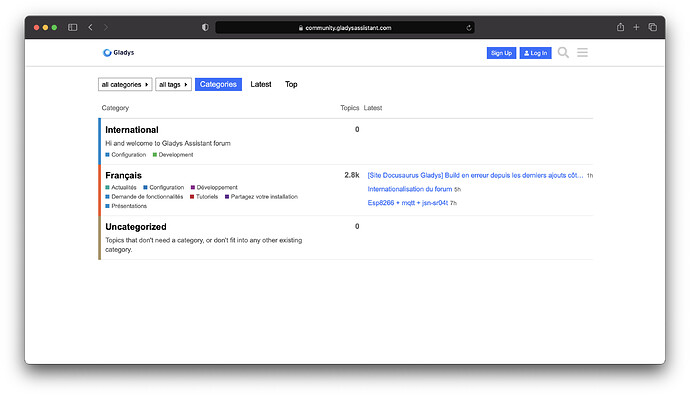Switch to the Top tab
The height and width of the screenshot is (397, 690).
coord(291,84)
